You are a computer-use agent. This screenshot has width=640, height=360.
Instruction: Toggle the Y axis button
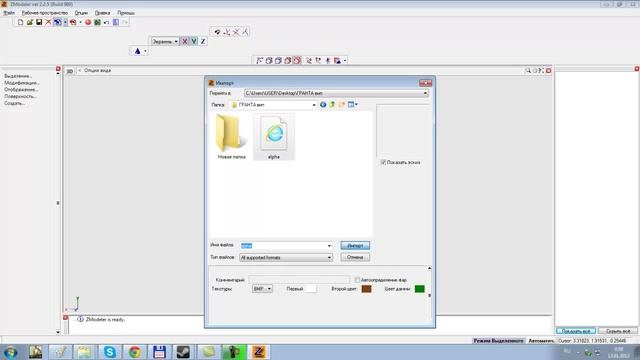[194, 41]
